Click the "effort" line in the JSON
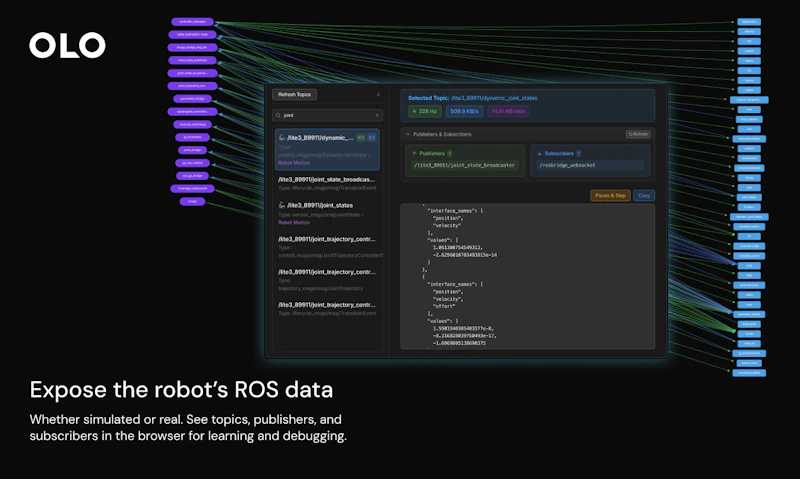The image size is (800, 479). pyautogui.click(x=444, y=306)
